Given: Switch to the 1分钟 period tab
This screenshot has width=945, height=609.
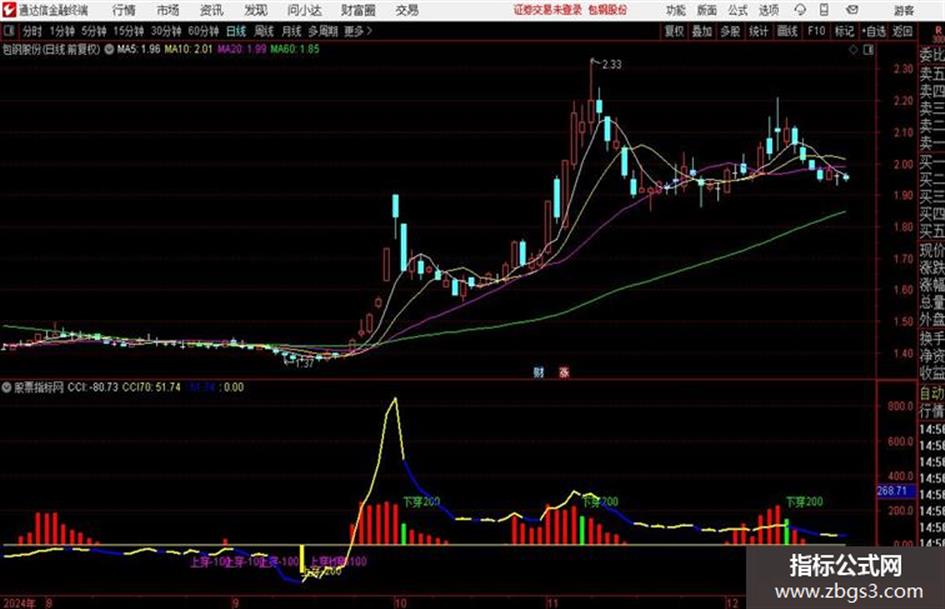Looking at the screenshot, I should point(61,31).
